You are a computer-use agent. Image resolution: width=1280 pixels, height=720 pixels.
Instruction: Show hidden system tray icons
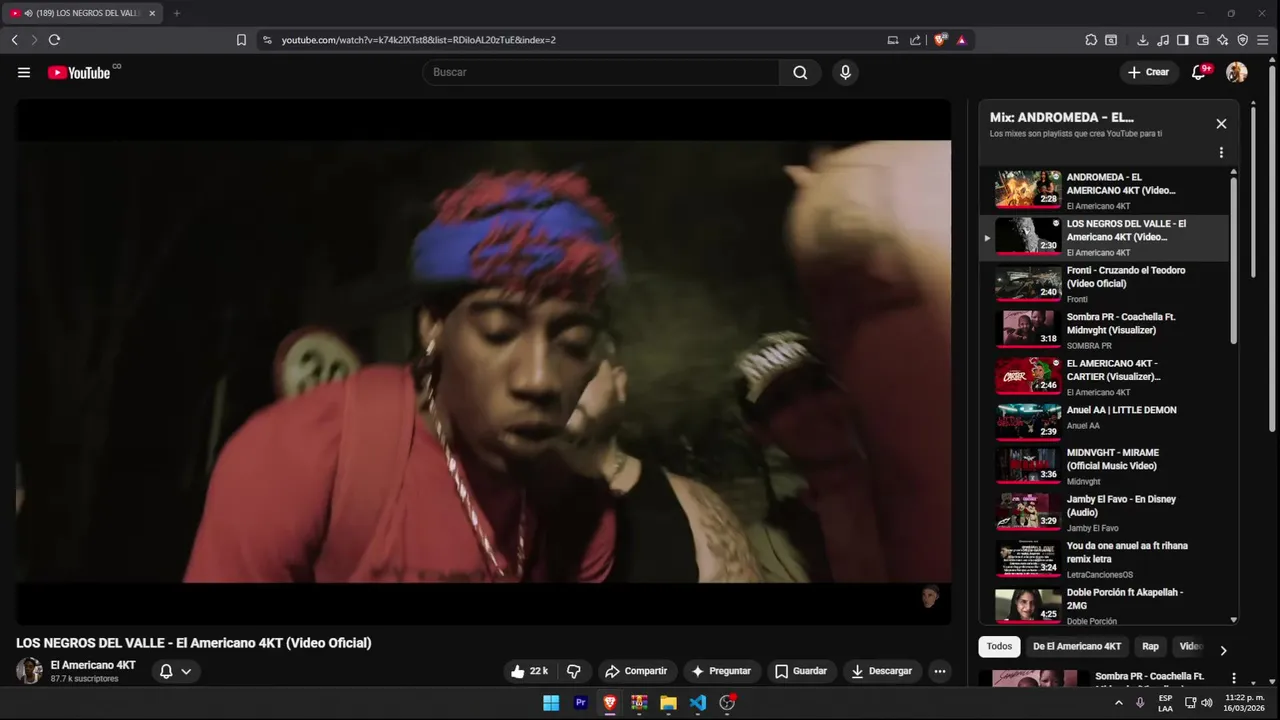pos(1118,703)
